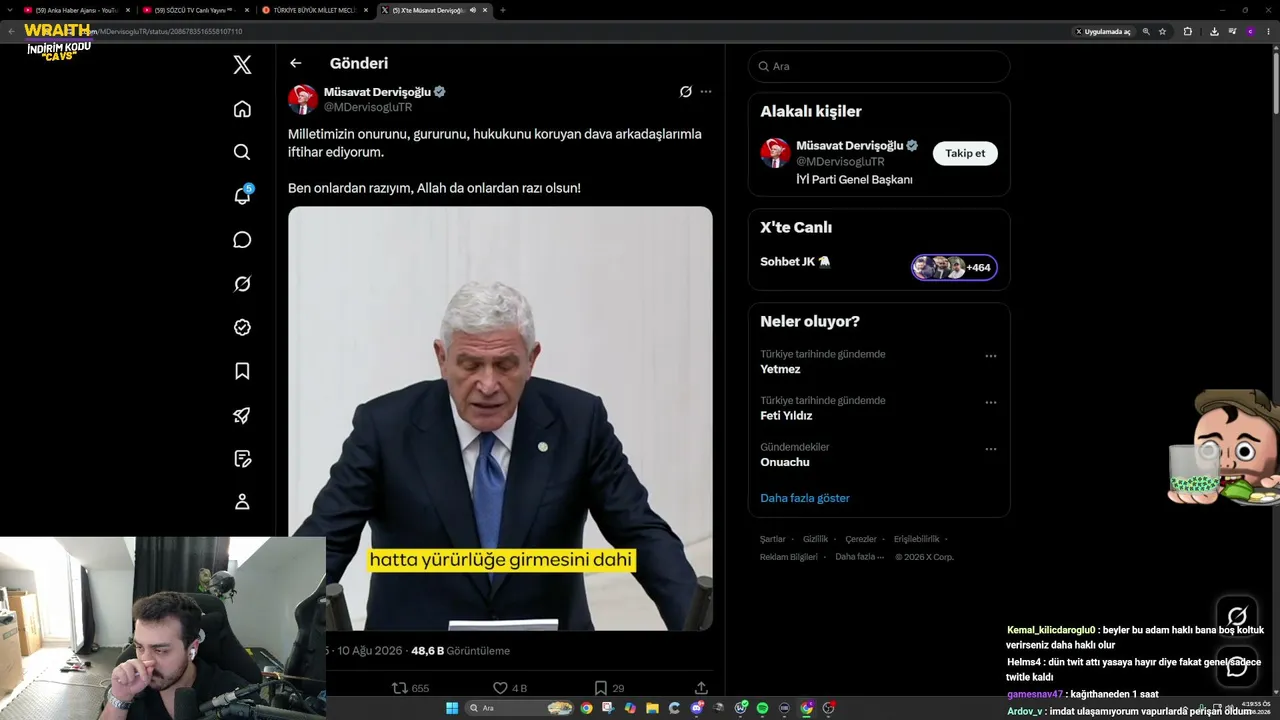Open the notepad-with-pen icon in sidebar
This screenshot has height=720, width=1280.
242,459
